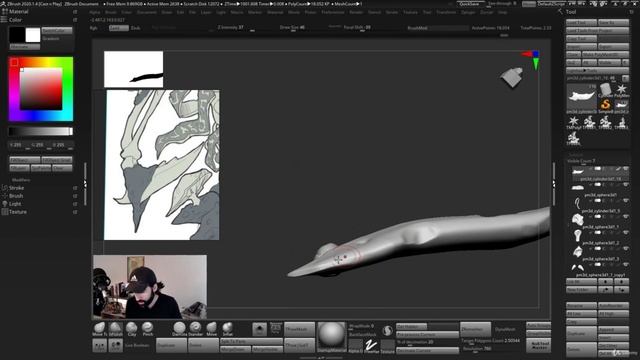This screenshot has height=360, width=640.
Task: Collapse the Color palette
Action: (16, 20)
